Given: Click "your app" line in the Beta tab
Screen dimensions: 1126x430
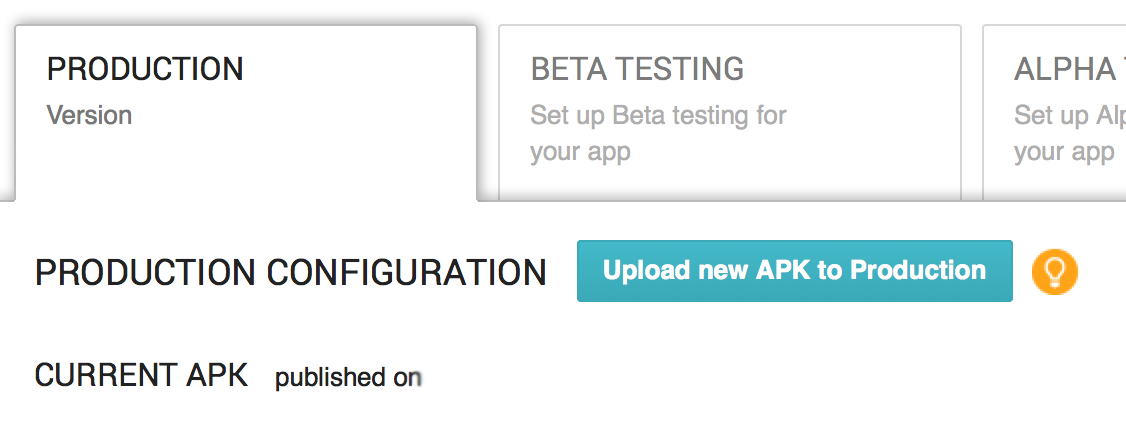Looking at the screenshot, I should coord(580,152).
